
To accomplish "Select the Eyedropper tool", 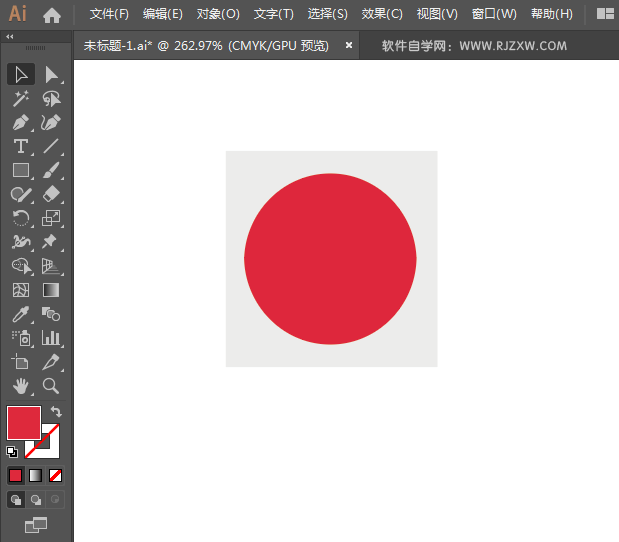I will tap(21, 314).
